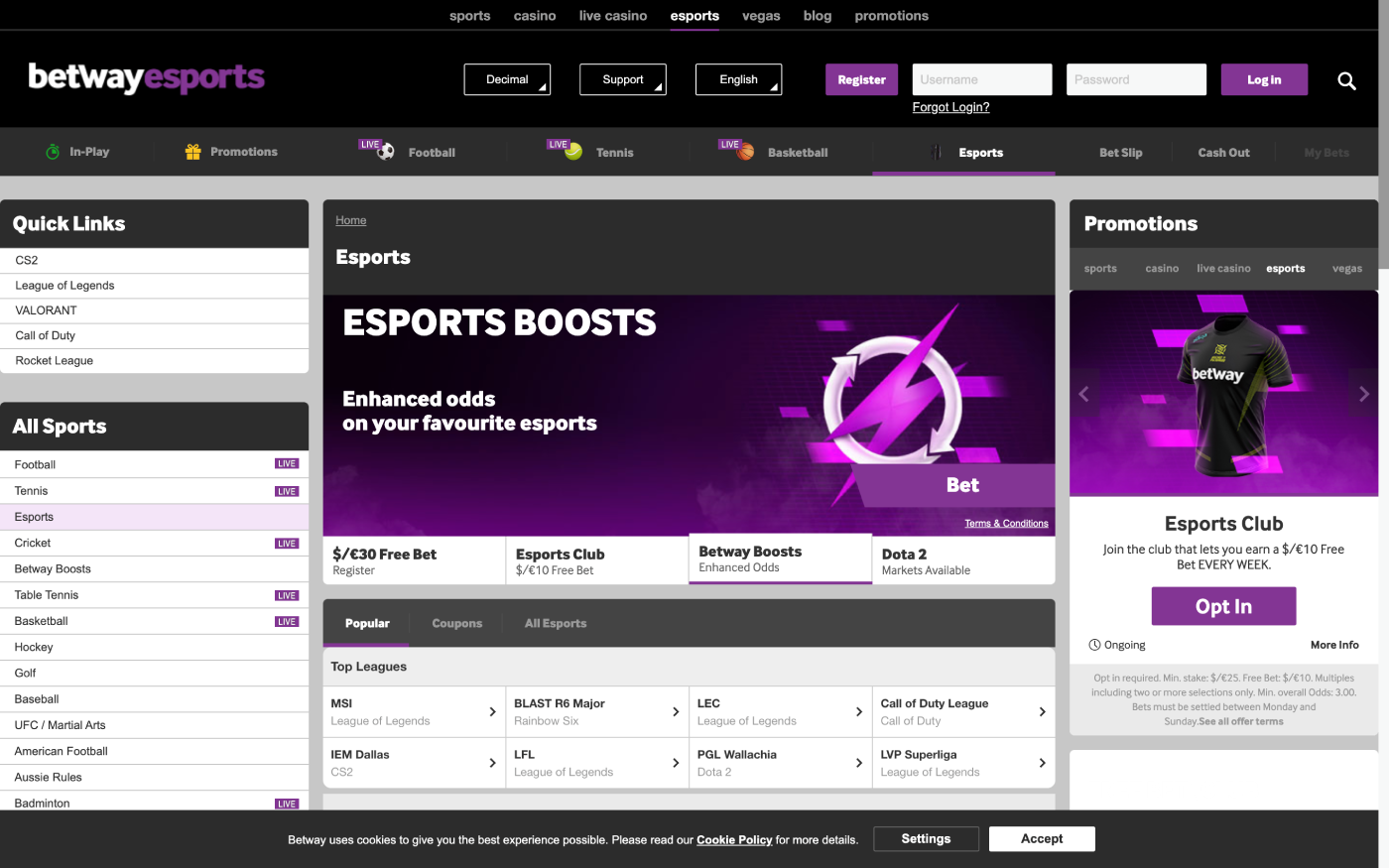Click the previous promotion arrow
1389x868 pixels.
pyautogui.click(x=1083, y=394)
